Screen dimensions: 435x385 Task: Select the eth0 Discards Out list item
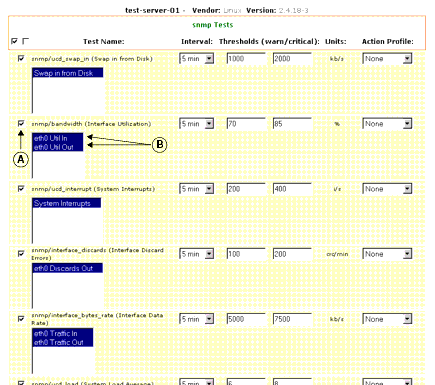point(68,268)
